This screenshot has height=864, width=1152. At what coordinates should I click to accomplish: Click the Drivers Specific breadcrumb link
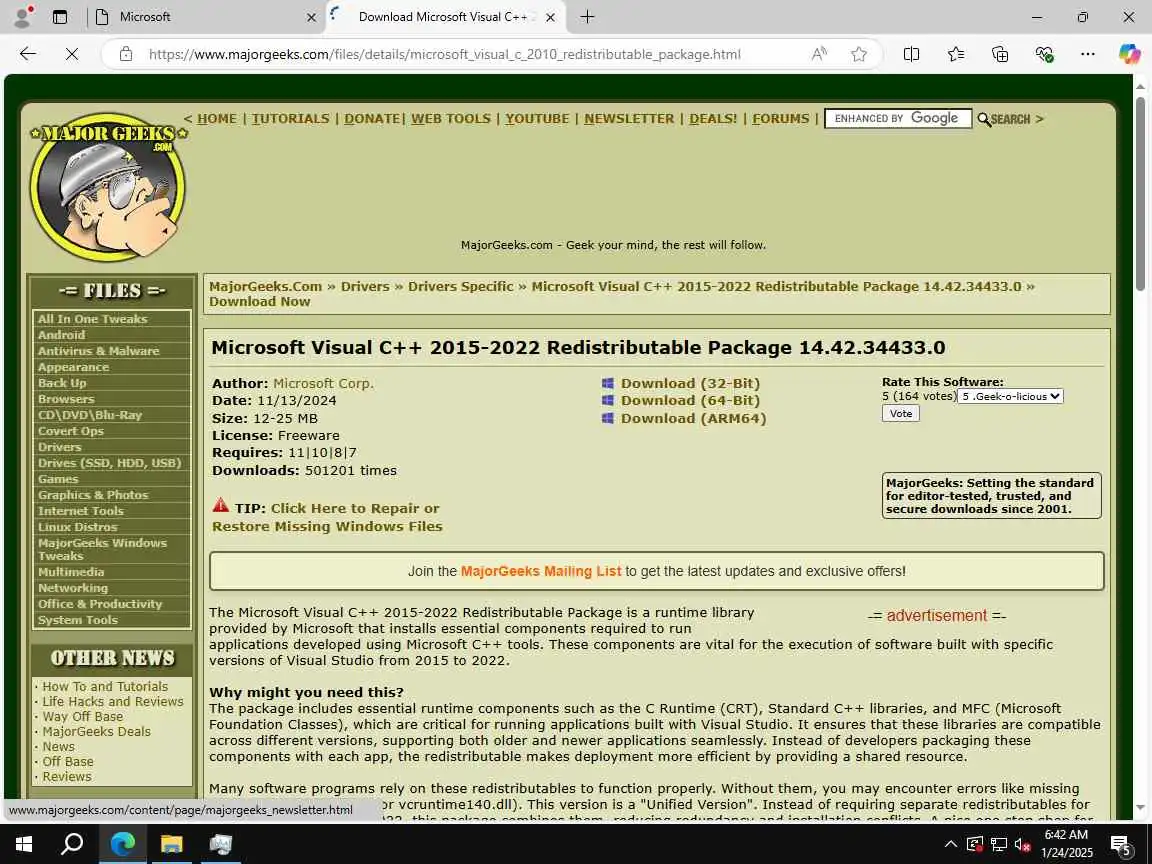point(461,287)
